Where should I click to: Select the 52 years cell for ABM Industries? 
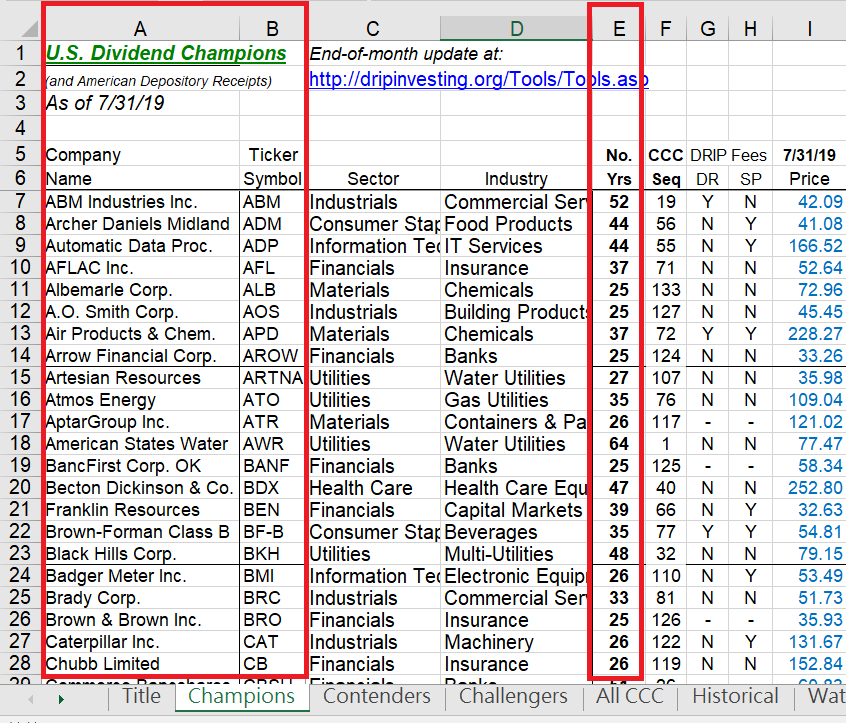619,202
